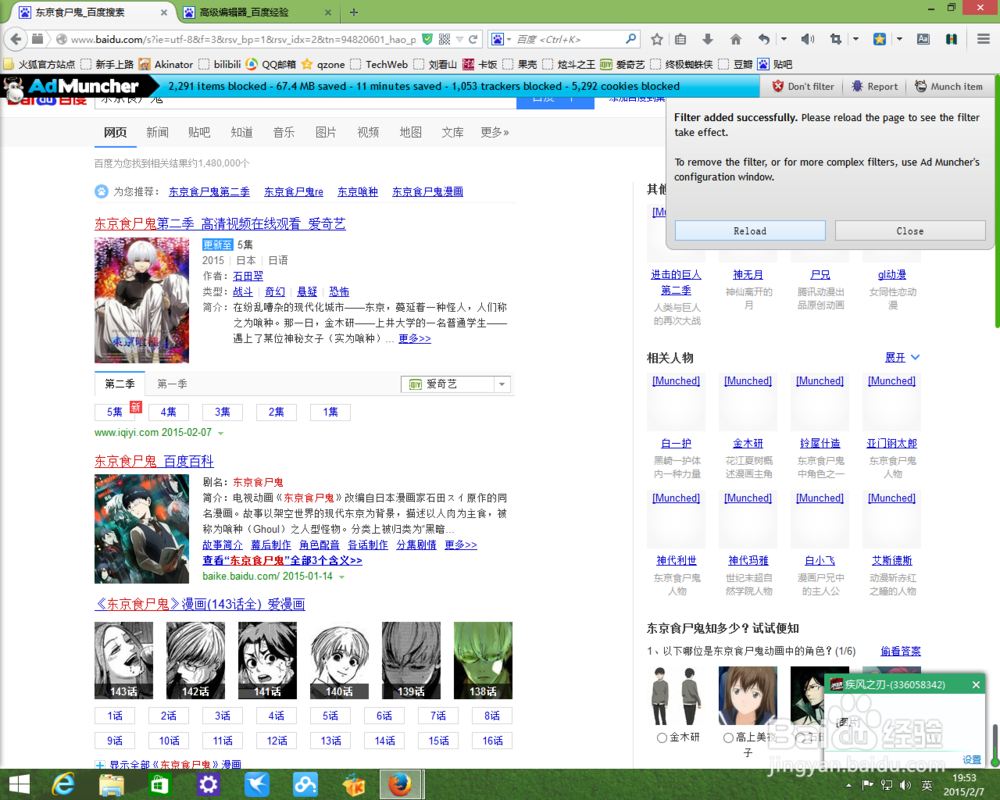Open episode 5集 link
This screenshot has height=800, width=1000.
(114, 412)
